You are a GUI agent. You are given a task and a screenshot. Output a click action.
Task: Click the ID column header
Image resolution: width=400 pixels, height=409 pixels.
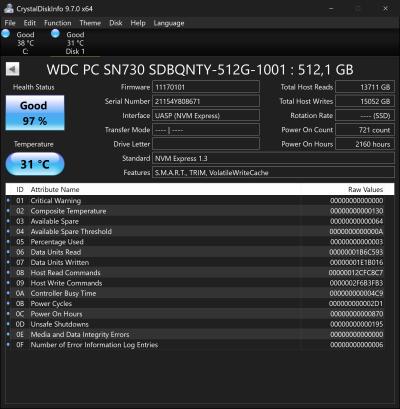tap(20, 189)
